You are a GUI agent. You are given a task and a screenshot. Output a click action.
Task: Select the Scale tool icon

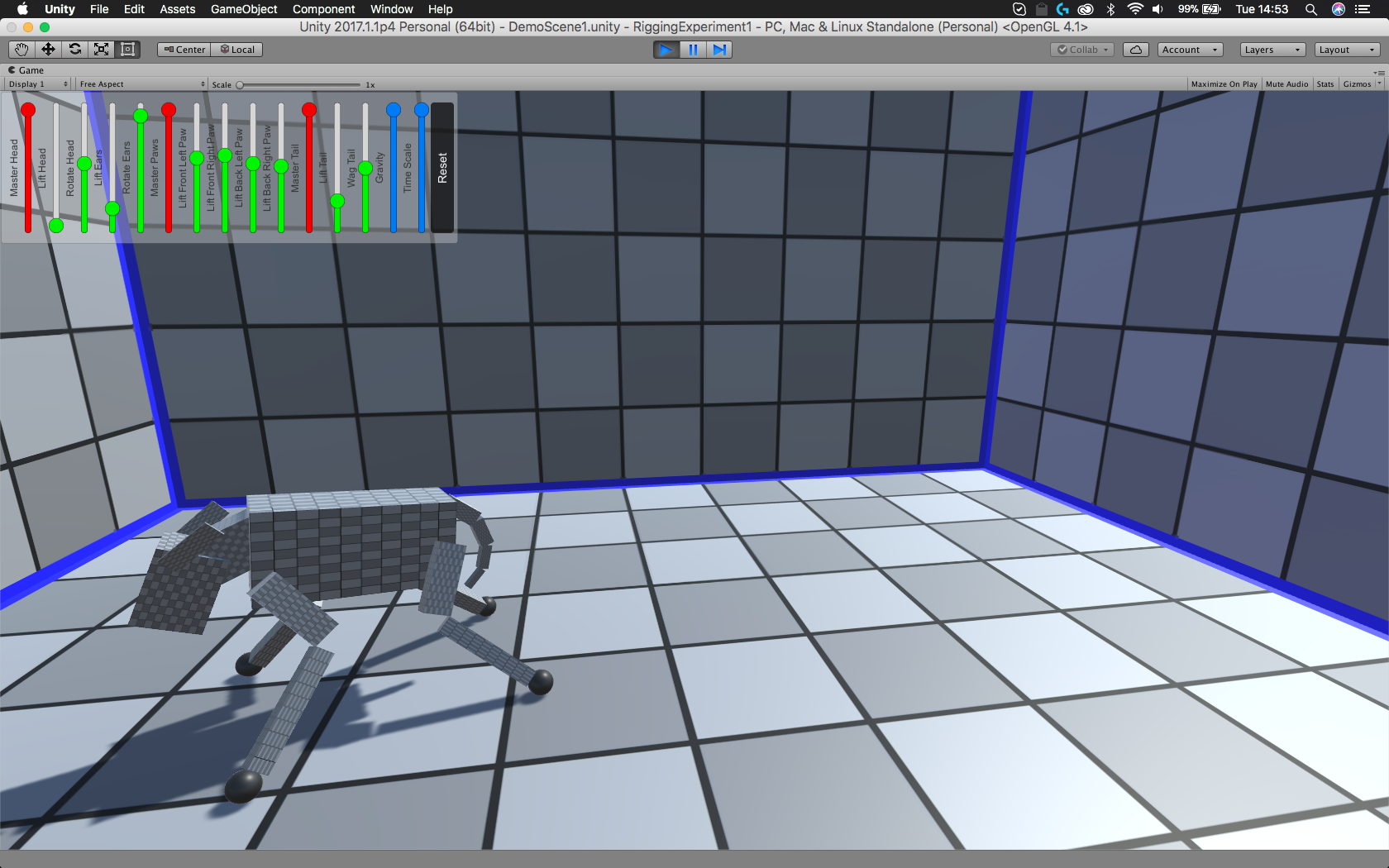click(x=101, y=50)
